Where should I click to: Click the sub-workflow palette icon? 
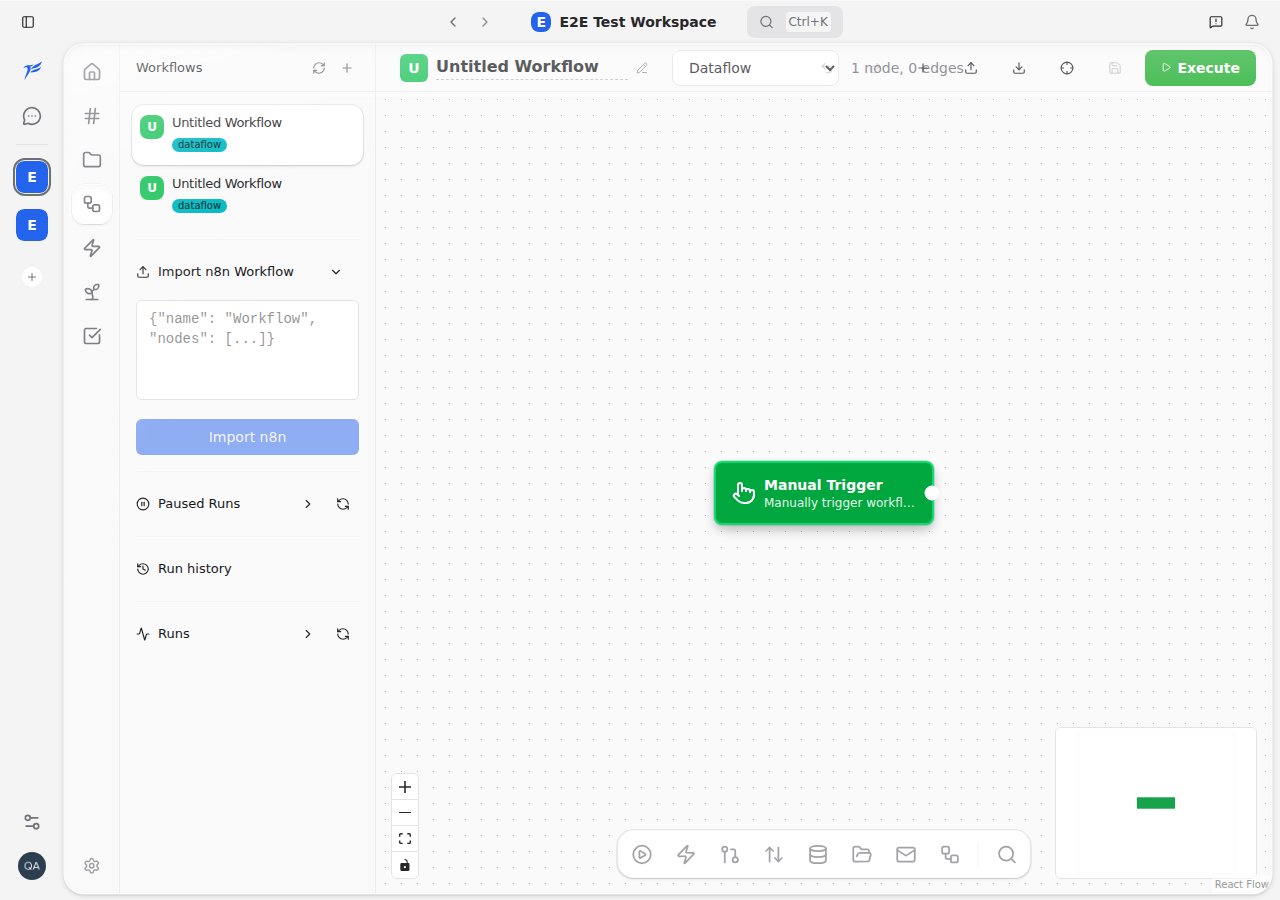(x=950, y=855)
